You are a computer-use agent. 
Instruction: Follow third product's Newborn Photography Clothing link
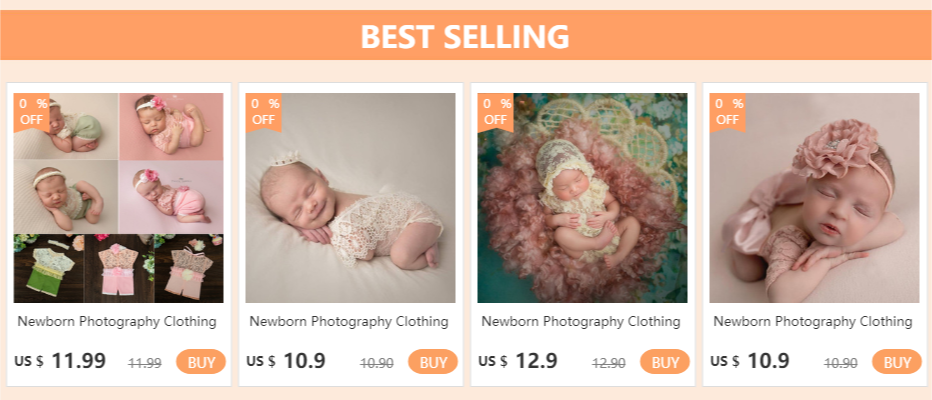tap(581, 322)
